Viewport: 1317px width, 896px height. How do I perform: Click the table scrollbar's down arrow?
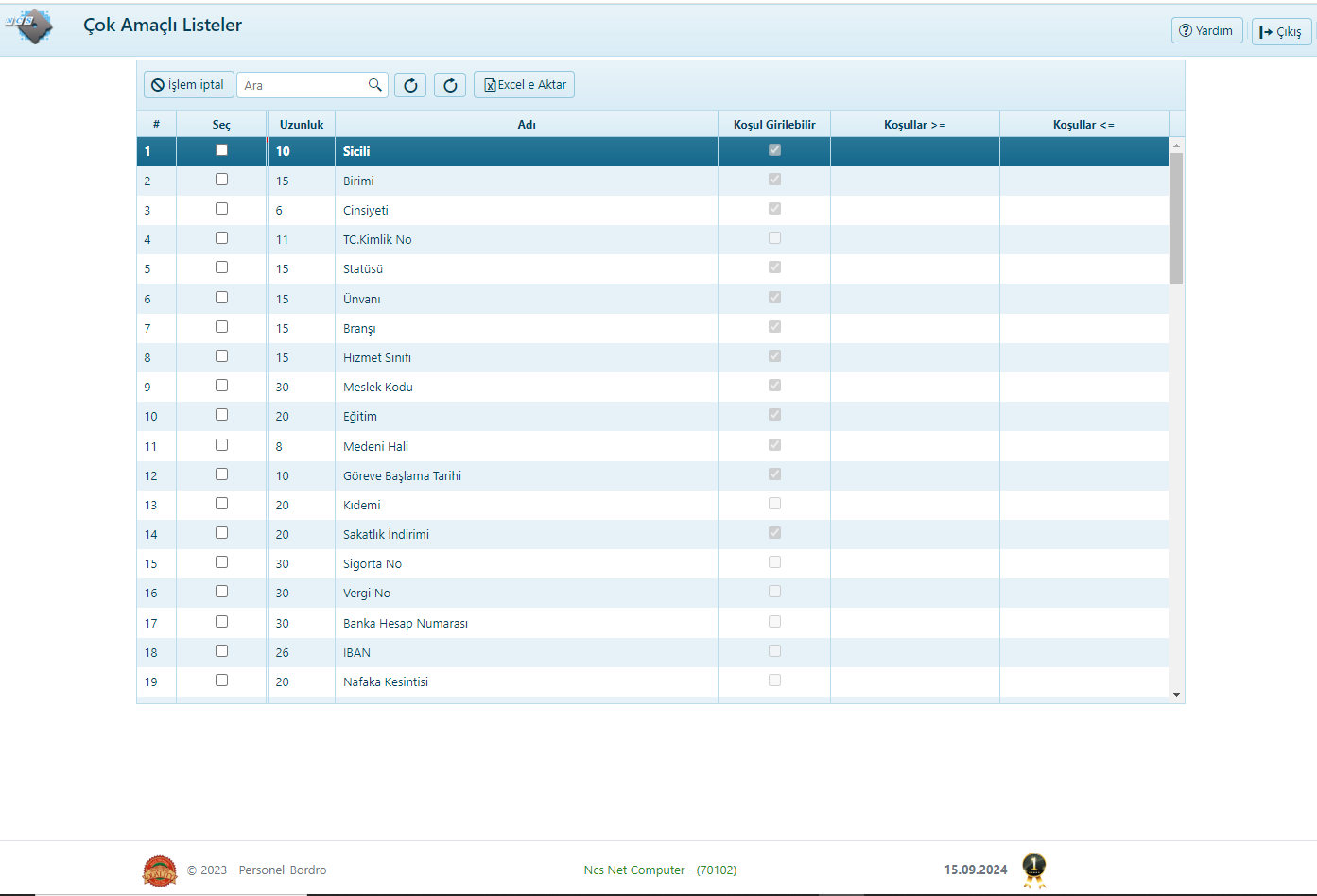[1176, 695]
